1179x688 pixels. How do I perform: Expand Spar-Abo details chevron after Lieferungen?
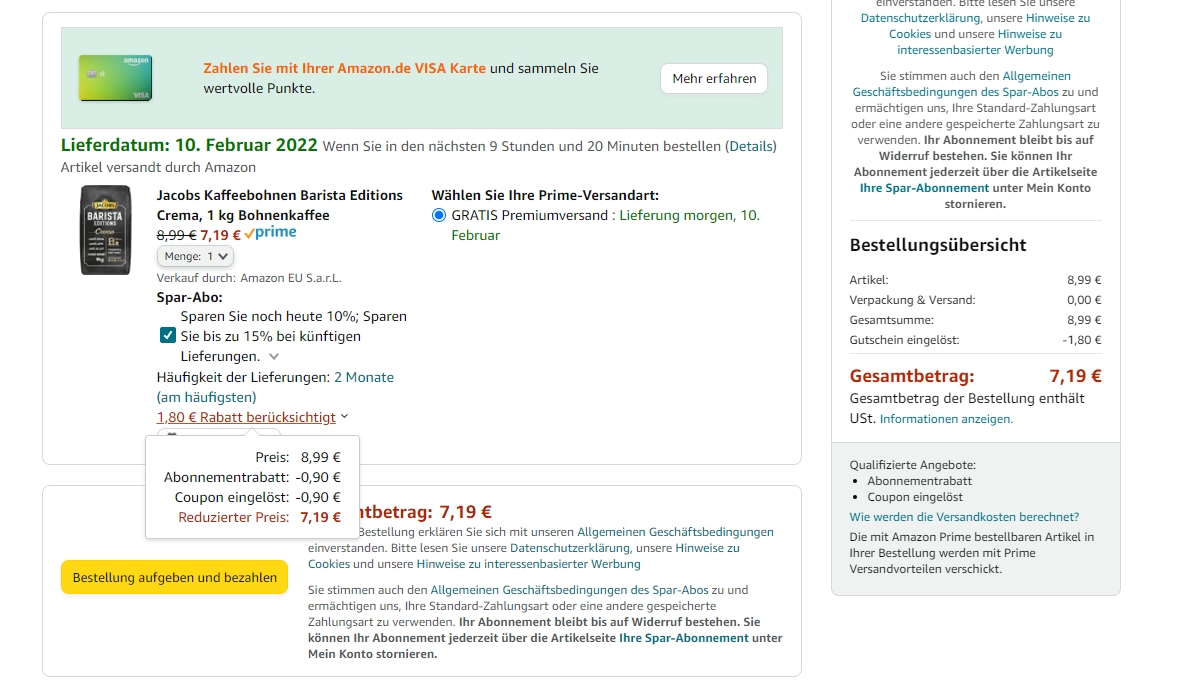pos(274,356)
